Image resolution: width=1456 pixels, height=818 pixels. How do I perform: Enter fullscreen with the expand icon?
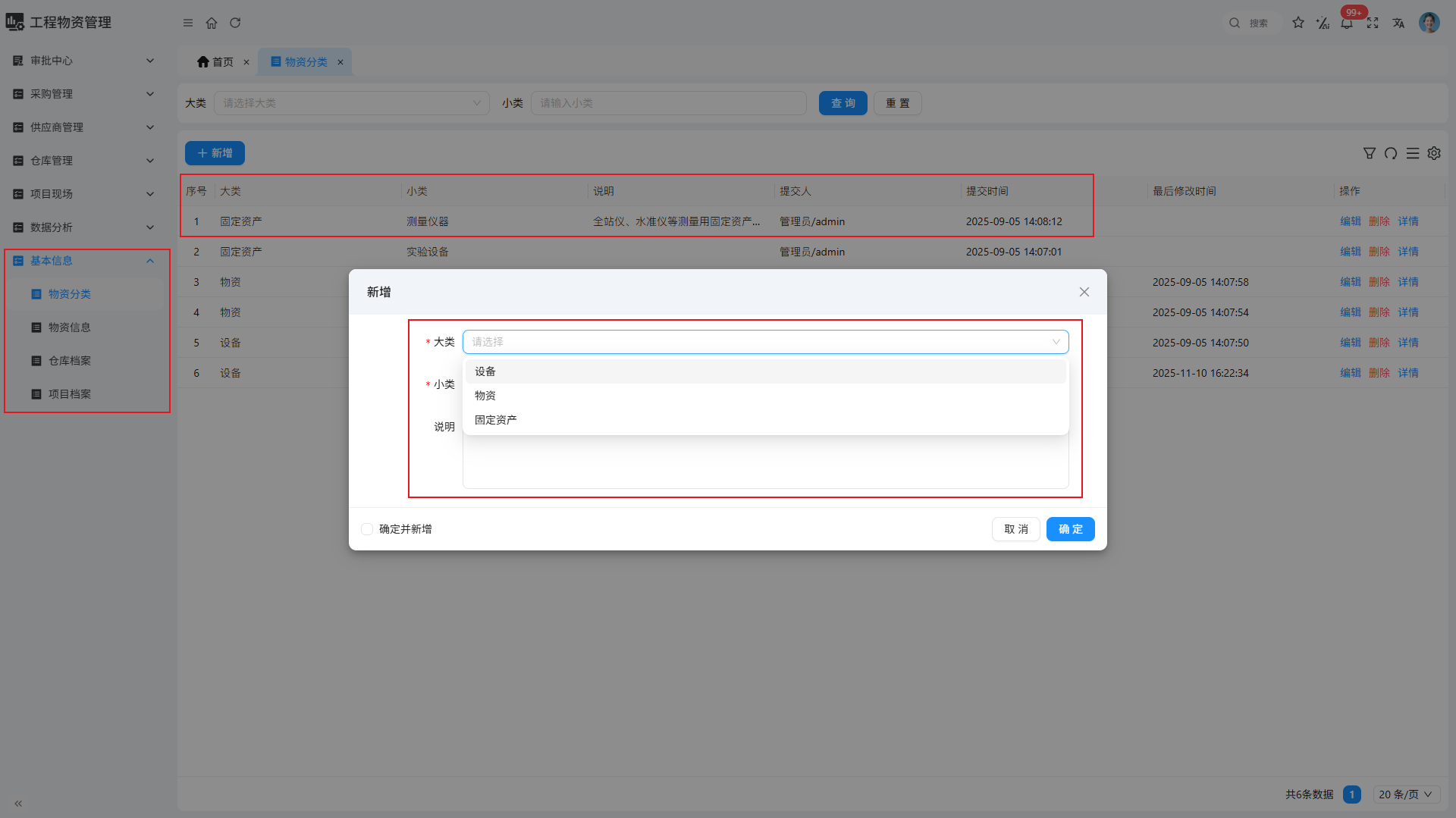click(1373, 23)
